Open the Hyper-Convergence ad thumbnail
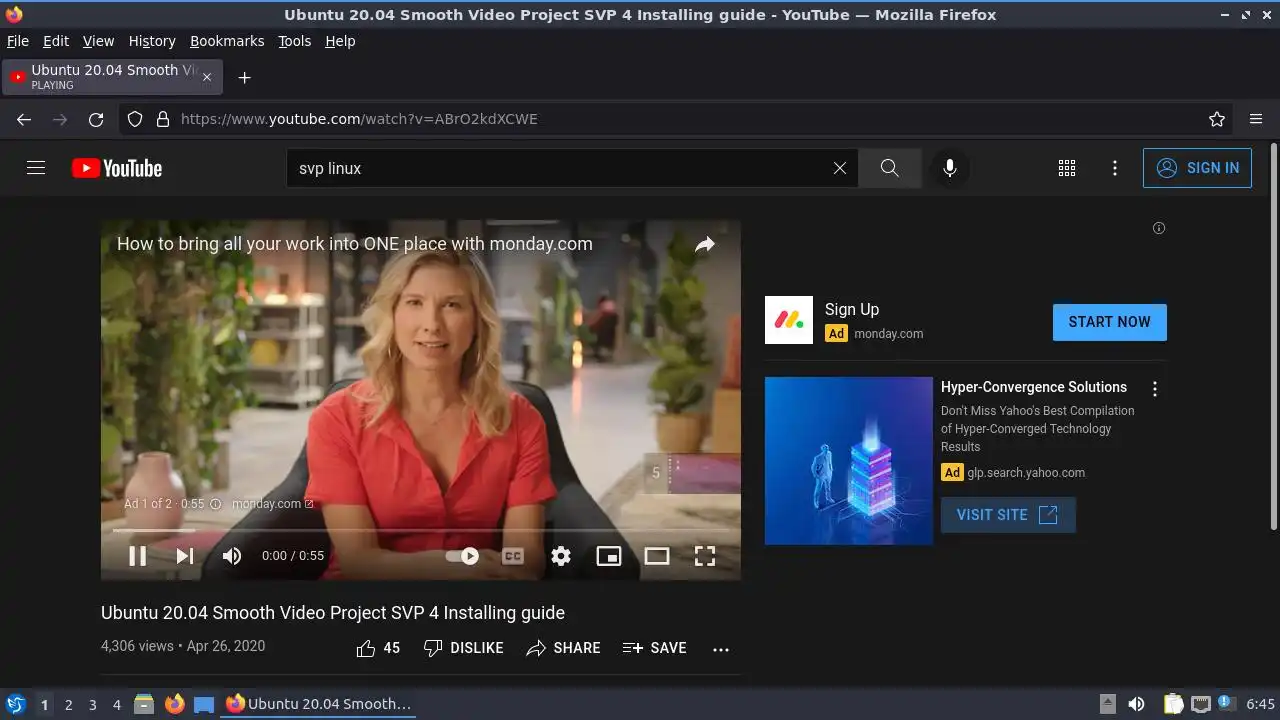Screen dimensions: 1280x720 (849, 461)
